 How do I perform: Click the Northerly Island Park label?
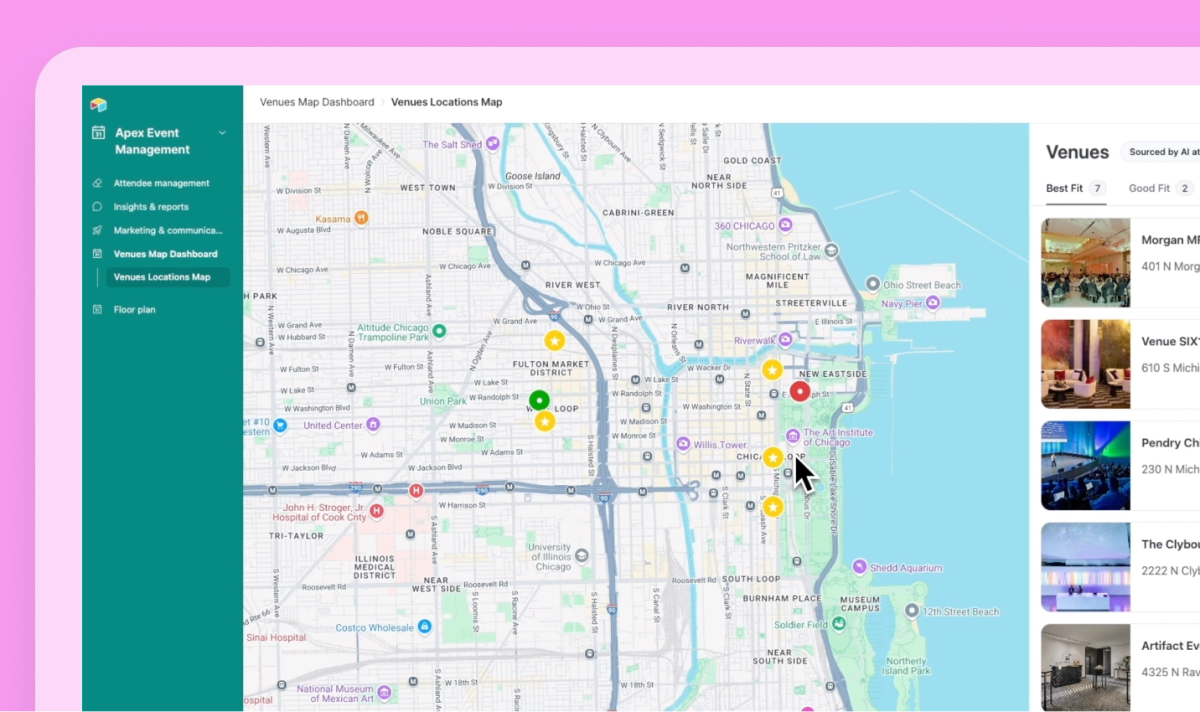(906, 667)
